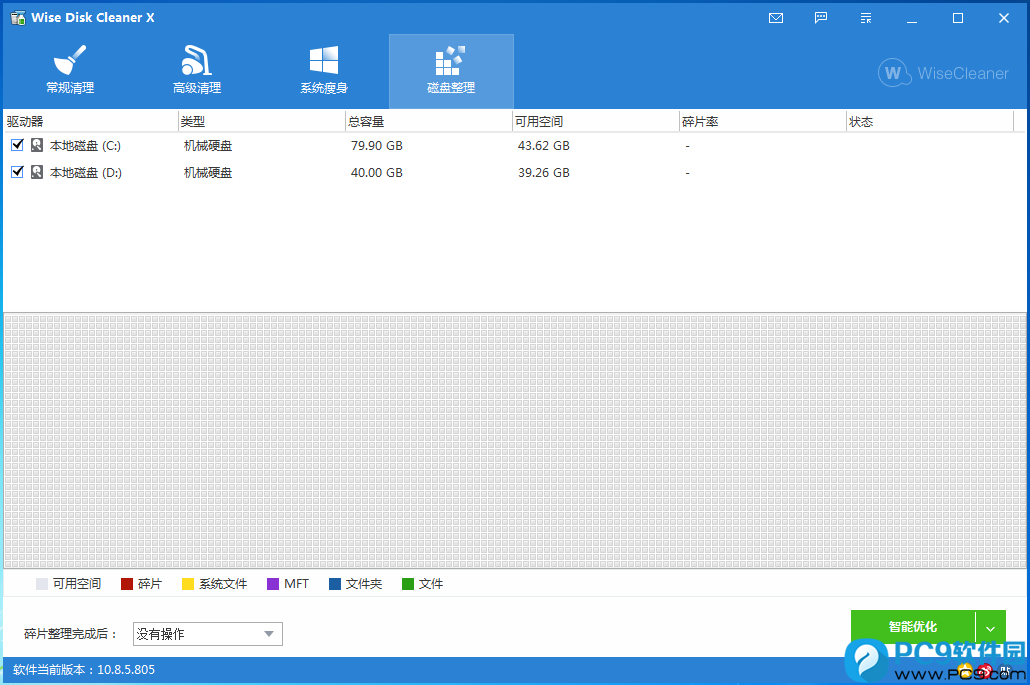Click the red 碎片 legend swatch
1030x685 pixels.
point(127,584)
